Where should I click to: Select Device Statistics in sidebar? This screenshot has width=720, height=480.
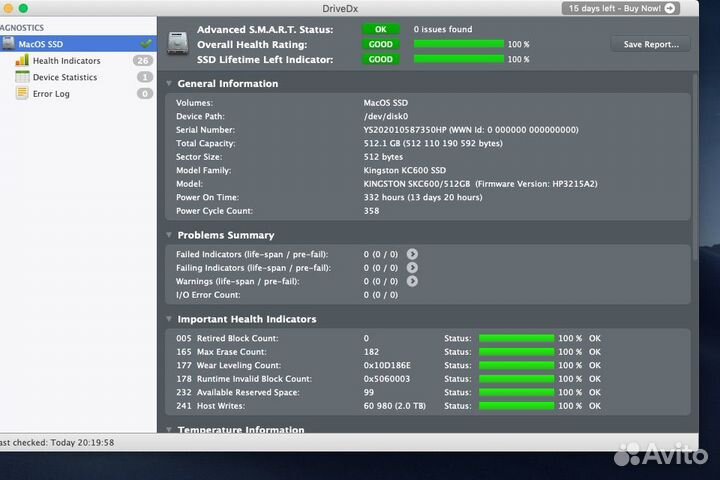65,77
